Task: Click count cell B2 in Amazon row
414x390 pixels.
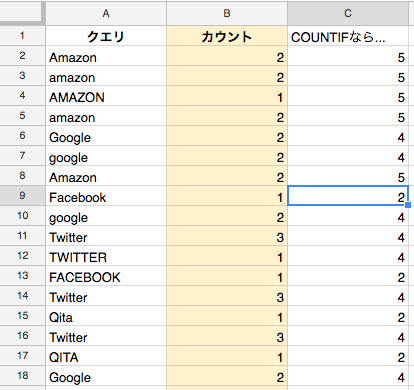Action: pos(227,56)
